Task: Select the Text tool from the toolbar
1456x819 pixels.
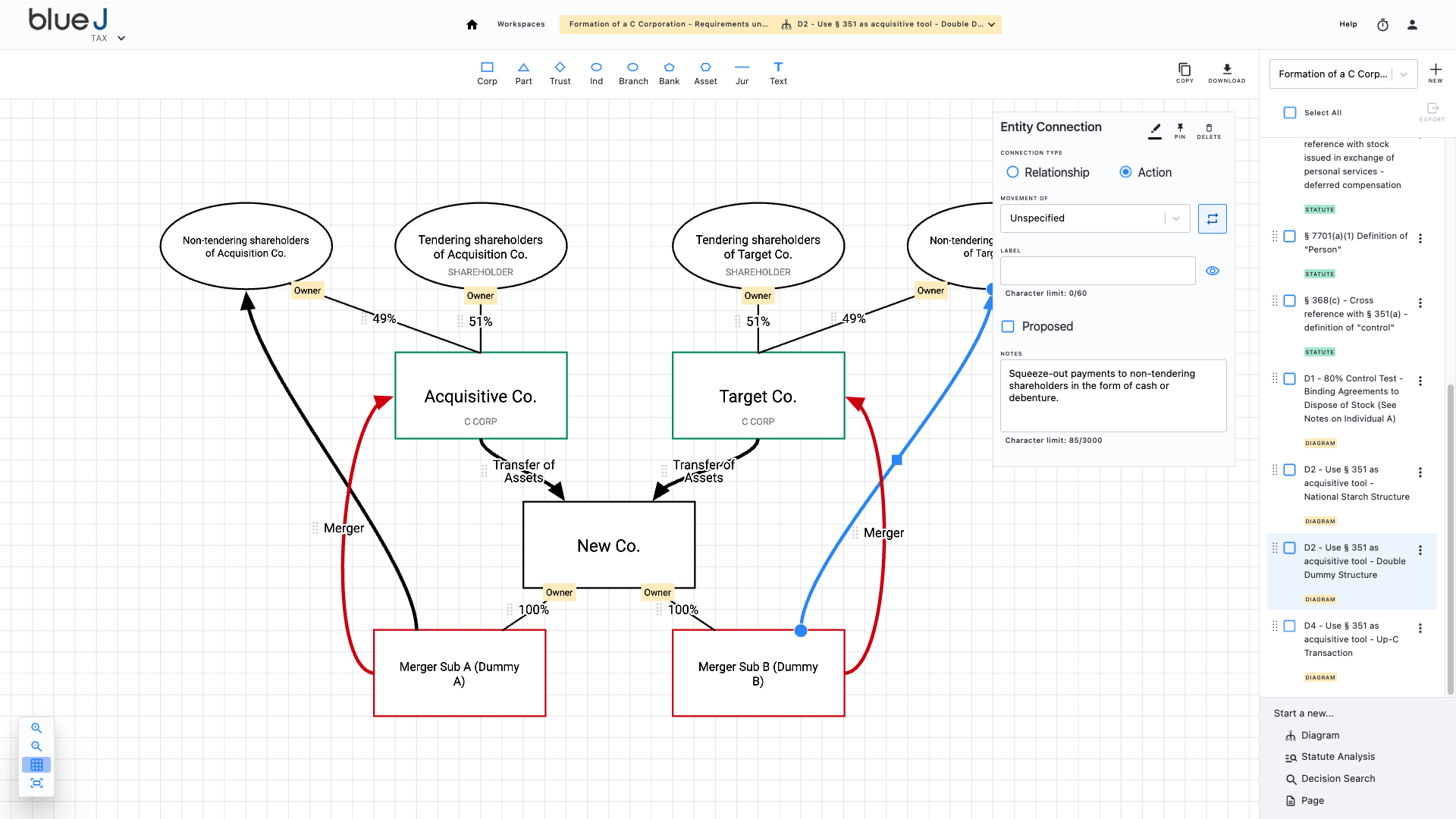Action: (778, 72)
